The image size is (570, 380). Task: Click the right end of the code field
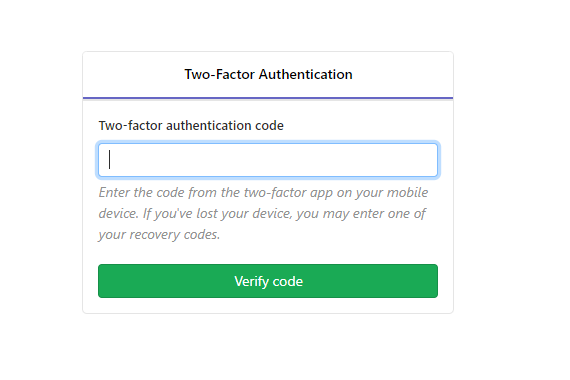tap(429, 160)
